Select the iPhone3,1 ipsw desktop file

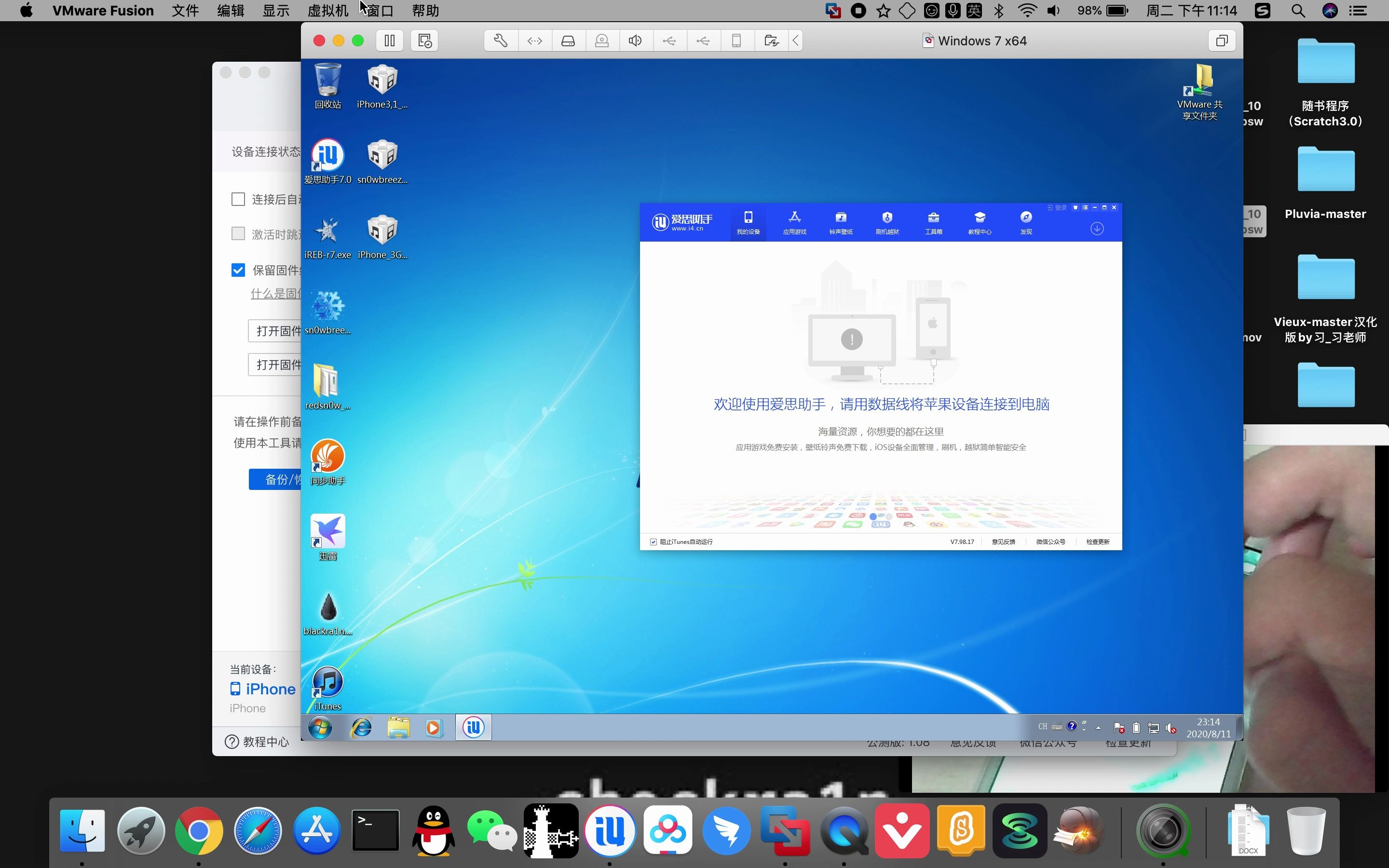pos(382,86)
